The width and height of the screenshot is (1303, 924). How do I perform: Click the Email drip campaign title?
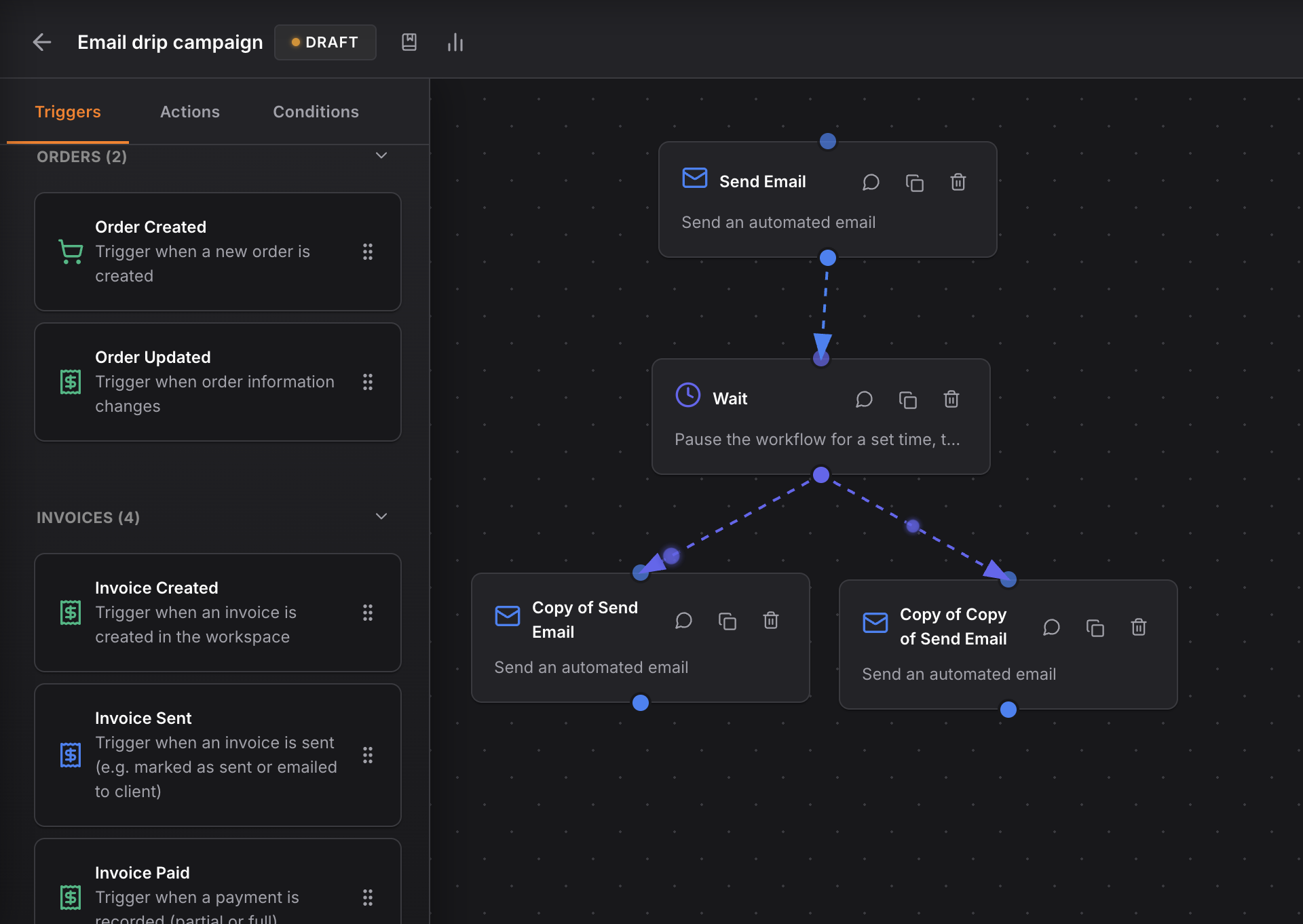coord(170,42)
